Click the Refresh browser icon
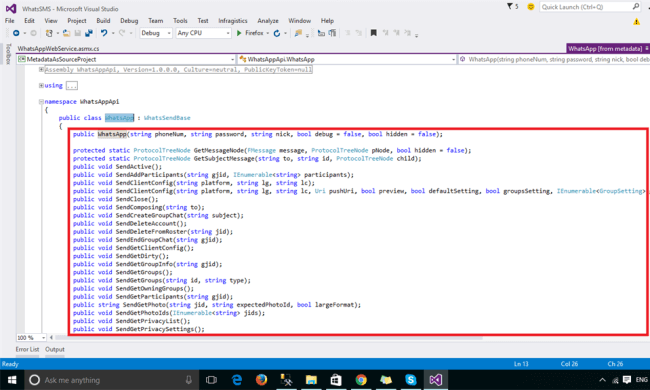Screen dimensions: 650x390 coord(277,33)
